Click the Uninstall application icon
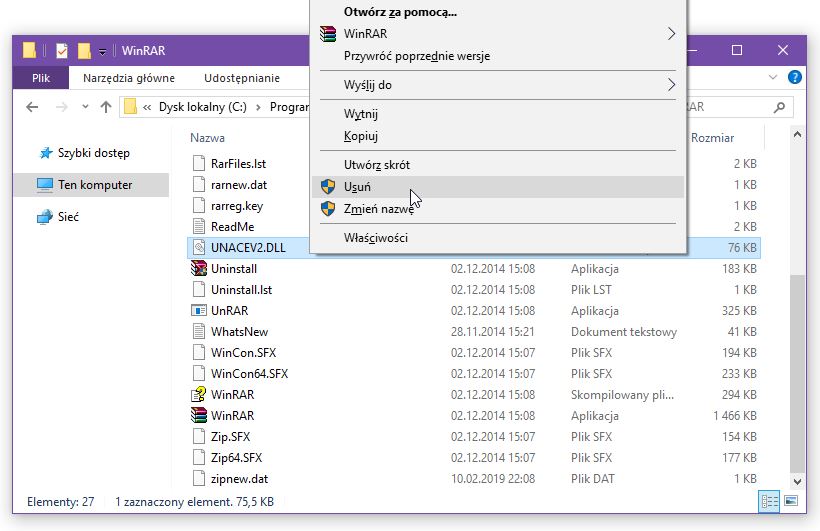 coord(199,268)
